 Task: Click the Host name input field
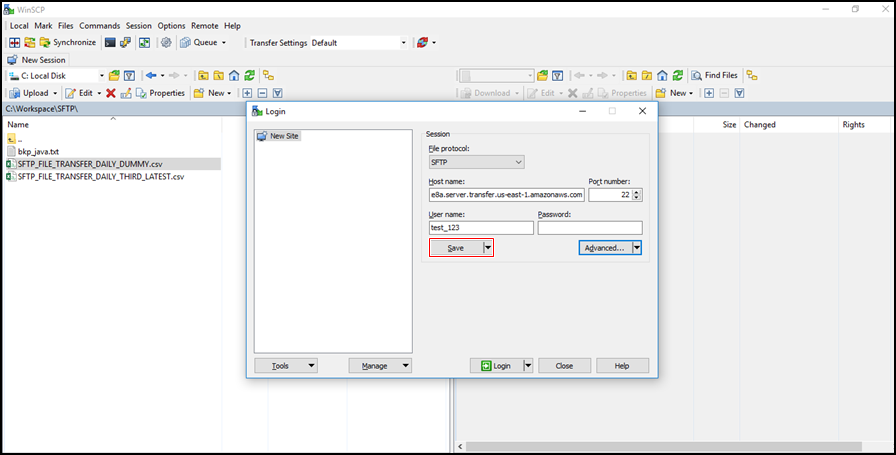506,195
